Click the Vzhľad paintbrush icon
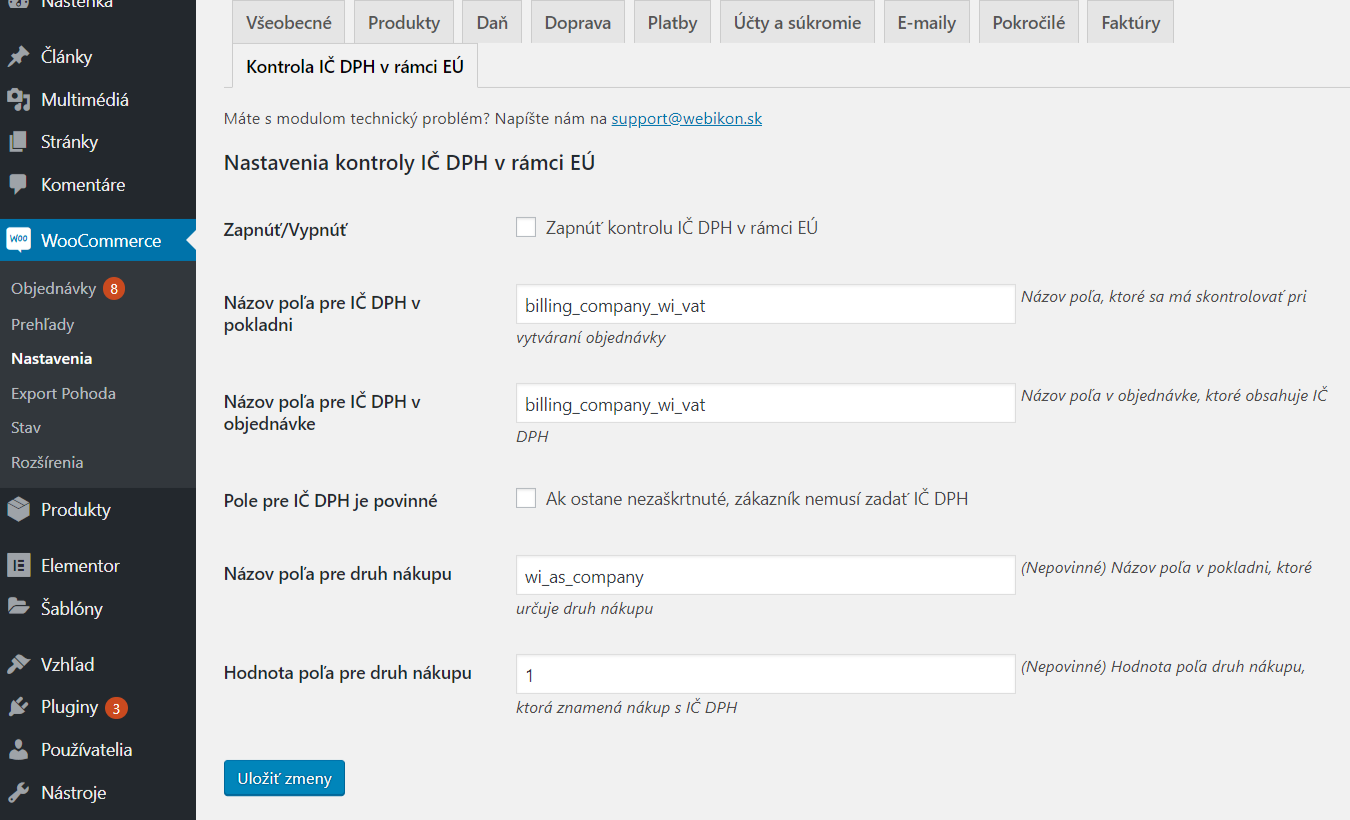This screenshot has width=1350, height=820. click(x=18, y=665)
